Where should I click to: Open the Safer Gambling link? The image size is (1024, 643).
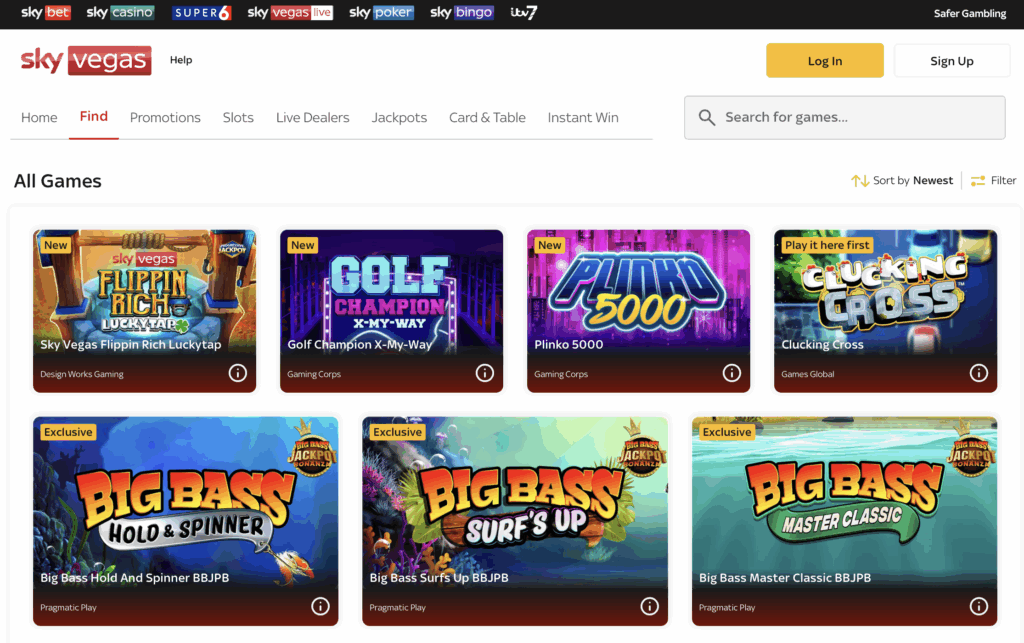tap(969, 14)
